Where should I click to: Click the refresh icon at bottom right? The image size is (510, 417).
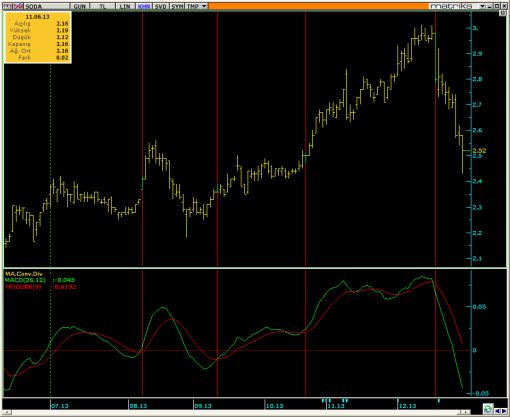[x=488, y=409]
